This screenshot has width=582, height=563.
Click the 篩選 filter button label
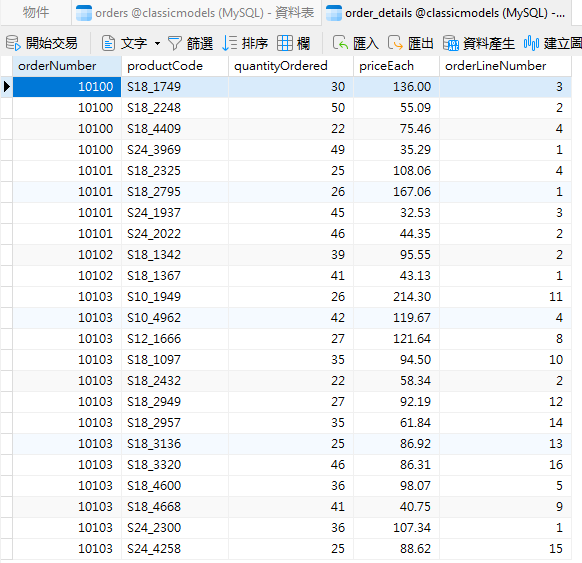(200, 44)
